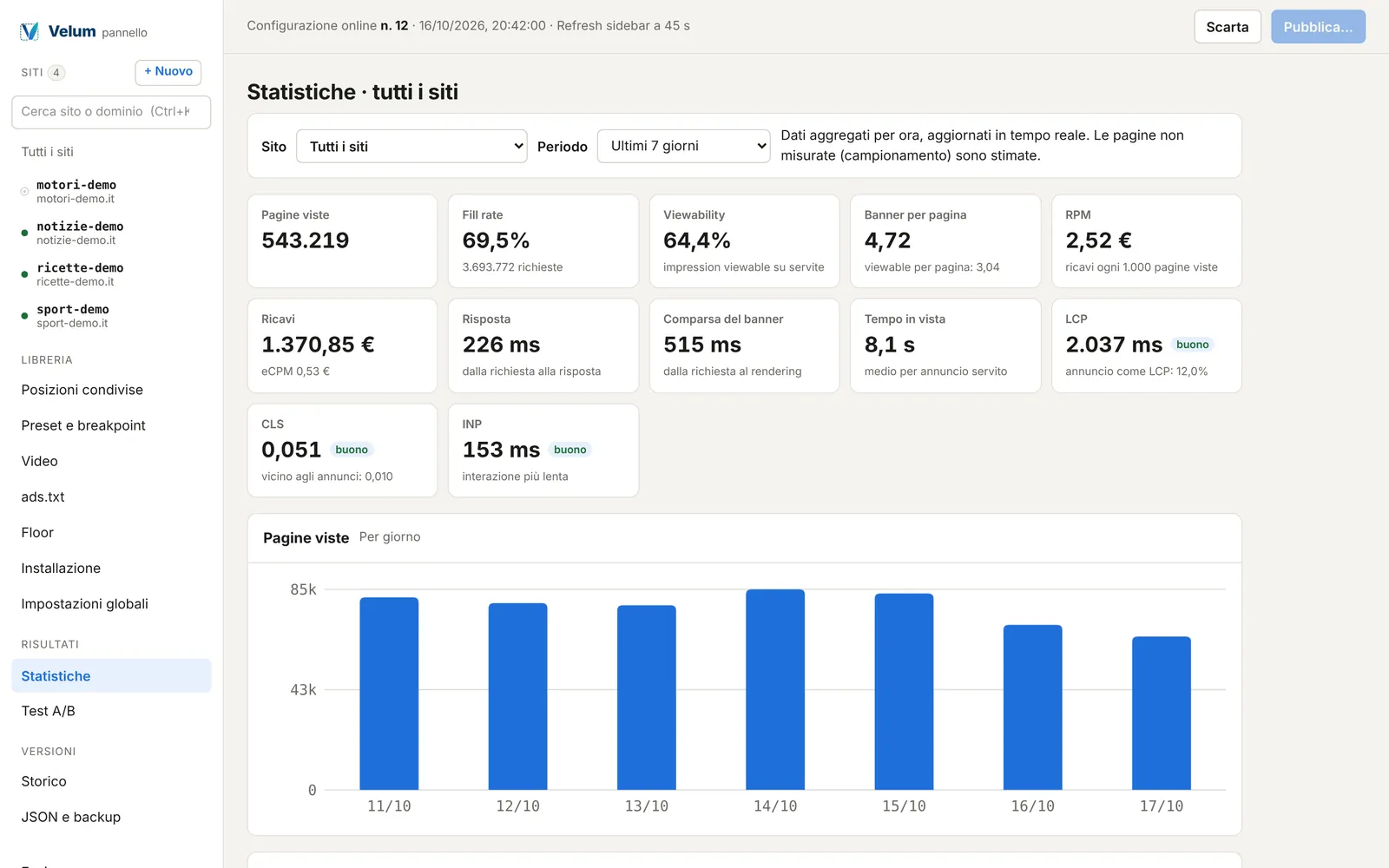Click the Velum logo icon

click(30, 32)
